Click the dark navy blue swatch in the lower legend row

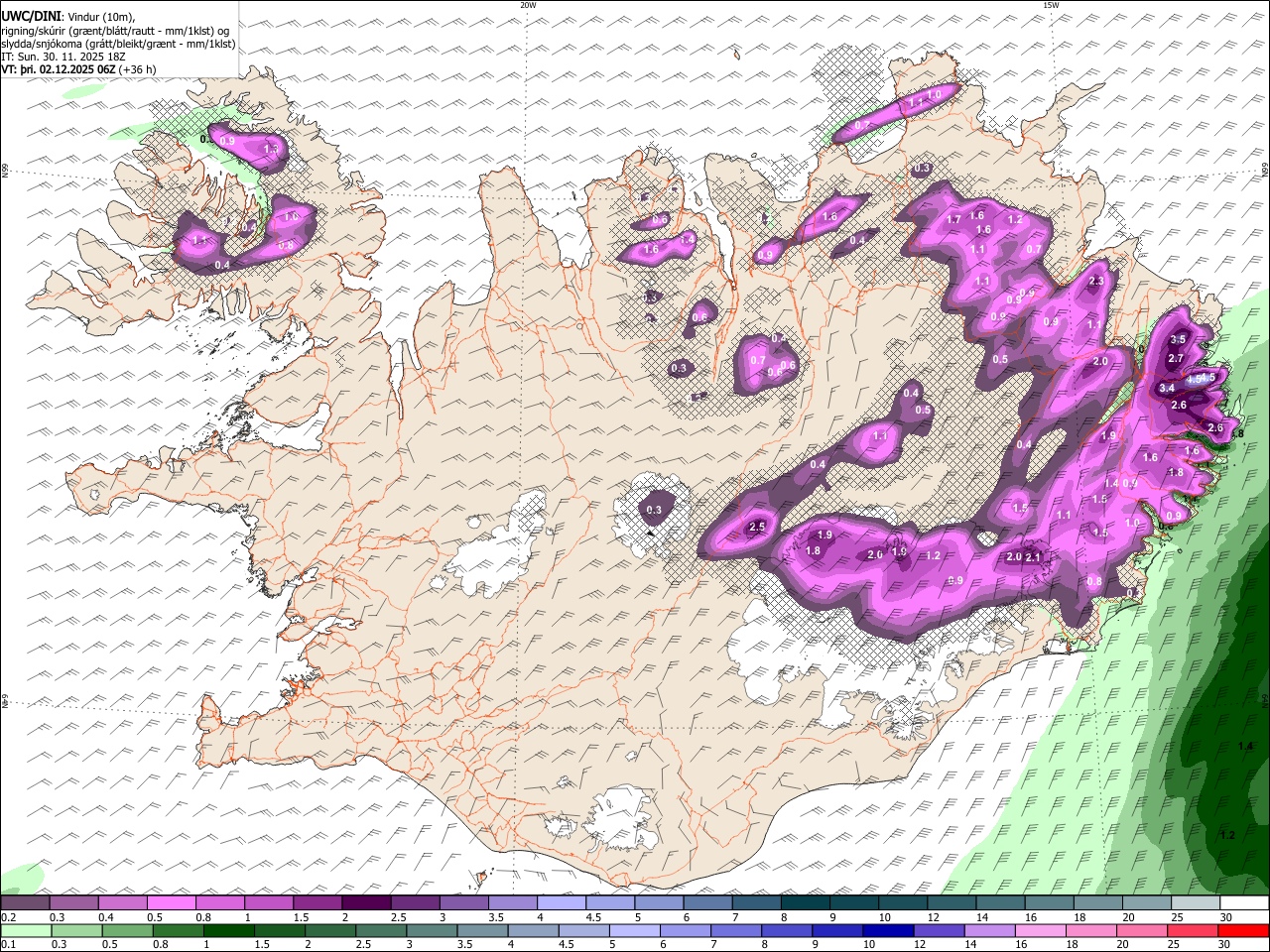(889, 931)
